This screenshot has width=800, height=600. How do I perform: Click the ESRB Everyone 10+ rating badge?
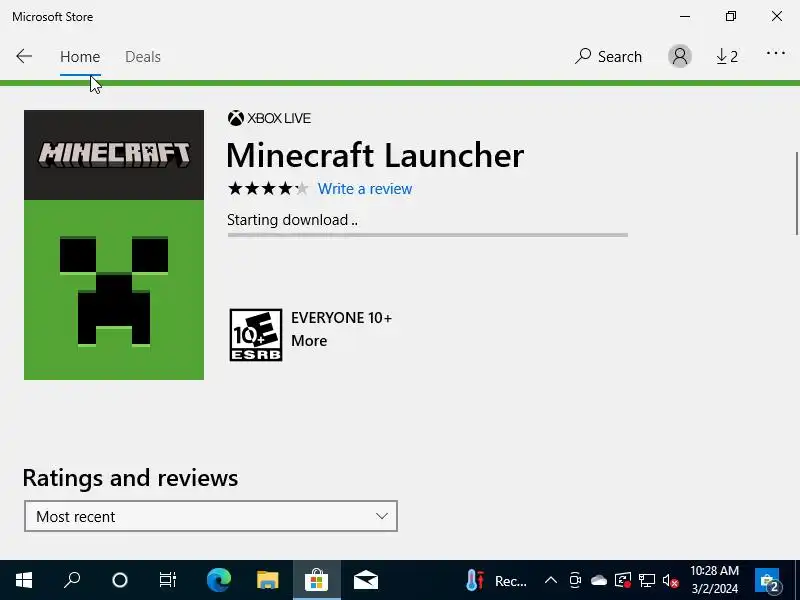click(256, 335)
